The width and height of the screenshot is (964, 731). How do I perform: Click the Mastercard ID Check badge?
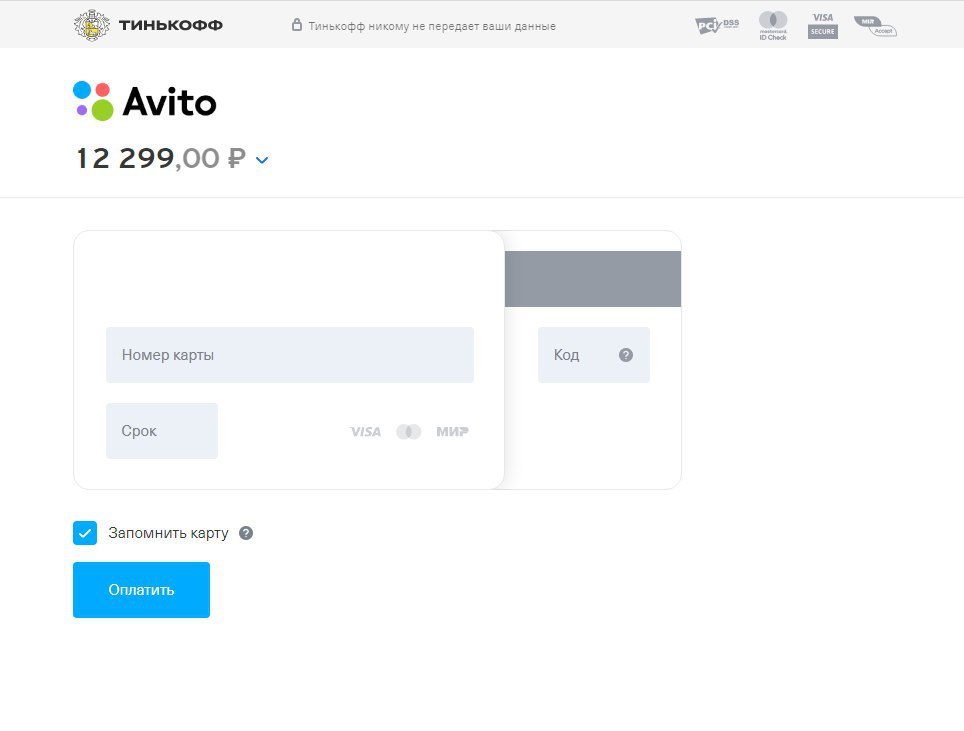coord(773,26)
